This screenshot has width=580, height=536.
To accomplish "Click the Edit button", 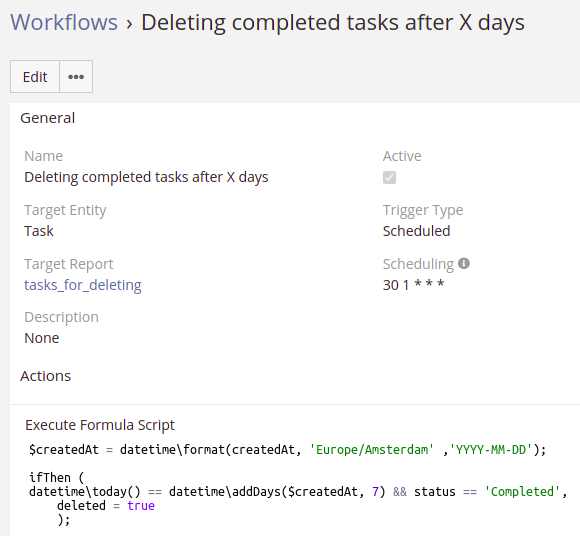I will [x=35, y=77].
